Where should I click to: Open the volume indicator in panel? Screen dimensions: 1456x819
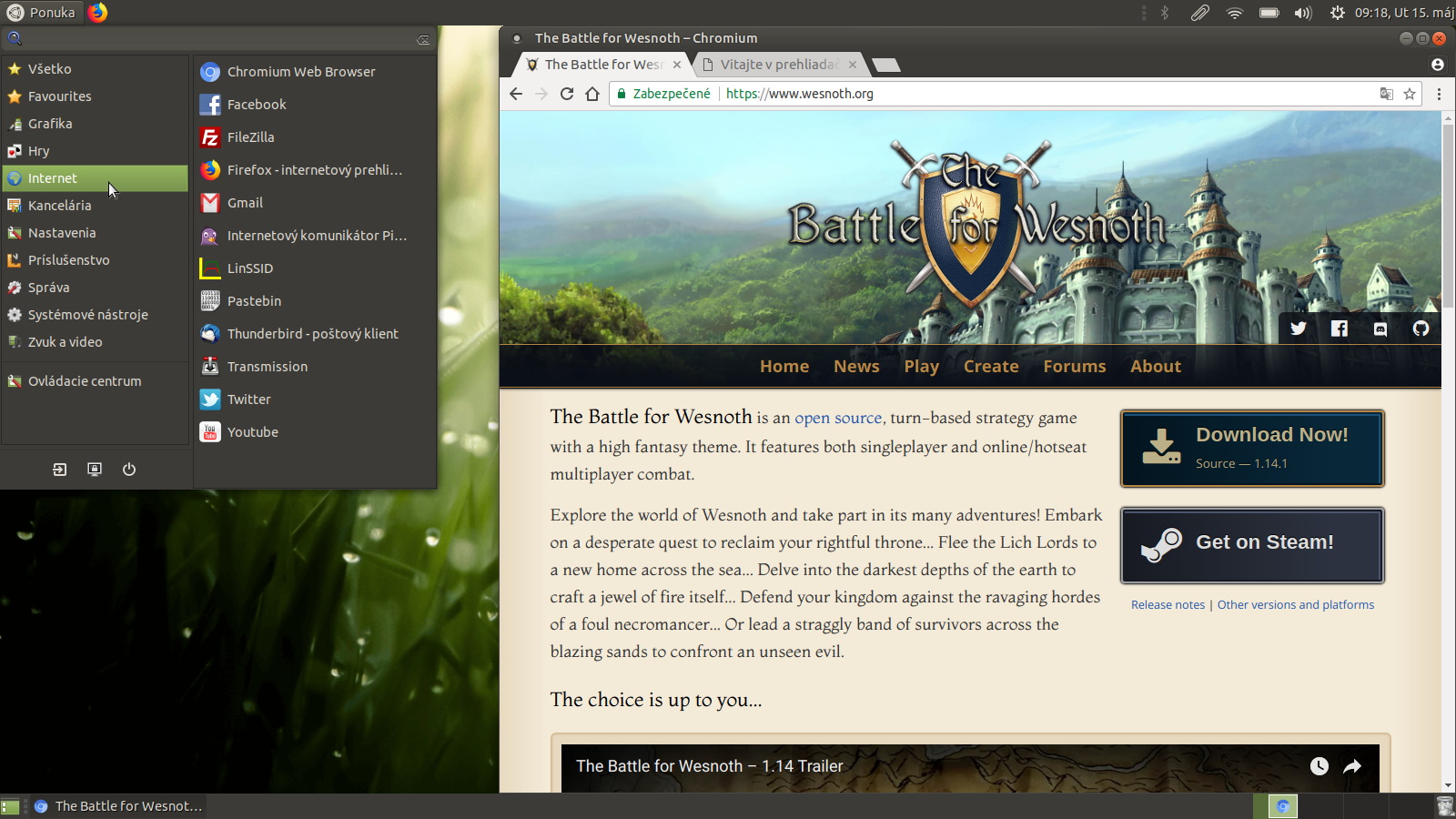[x=1303, y=13]
